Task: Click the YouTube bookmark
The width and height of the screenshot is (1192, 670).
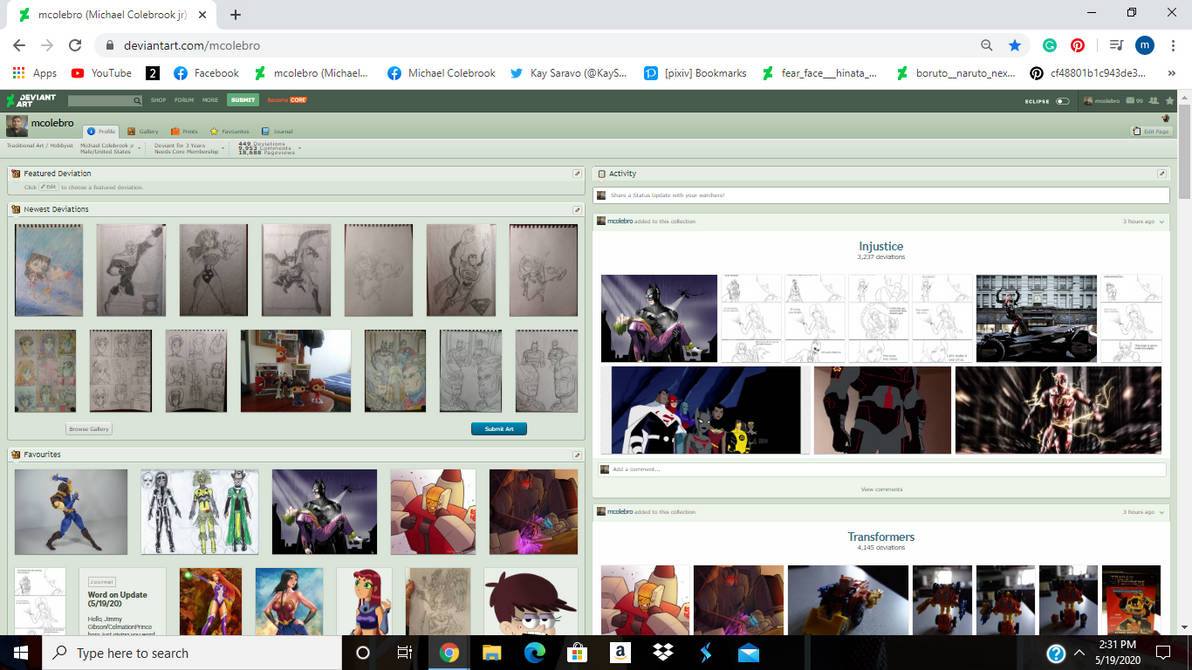Action: click(x=101, y=73)
